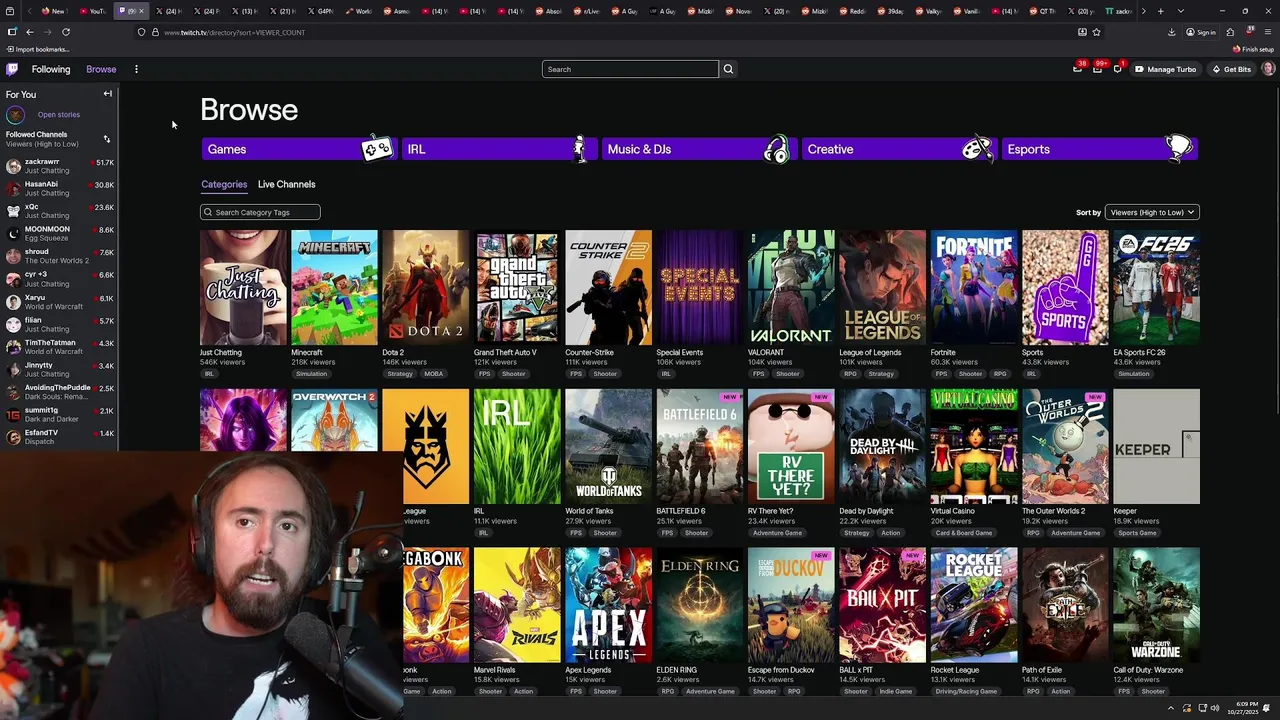Open the IRL browse banner
This screenshot has height=720, width=1280.
click(x=499, y=149)
